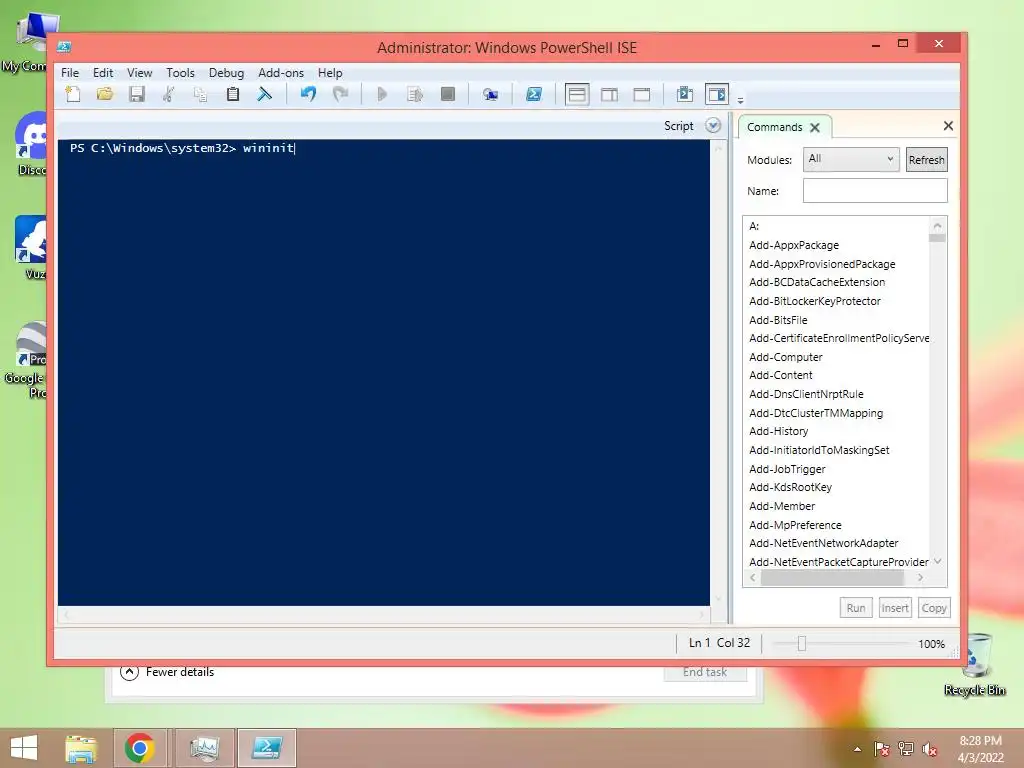Select the A: entry in command list
Viewport: 1024px width, 768px height.
point(754,226)
